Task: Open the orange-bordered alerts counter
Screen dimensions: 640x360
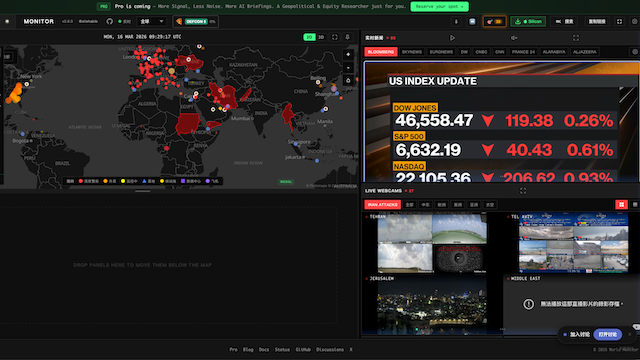Action: click(x=494, y=22)
